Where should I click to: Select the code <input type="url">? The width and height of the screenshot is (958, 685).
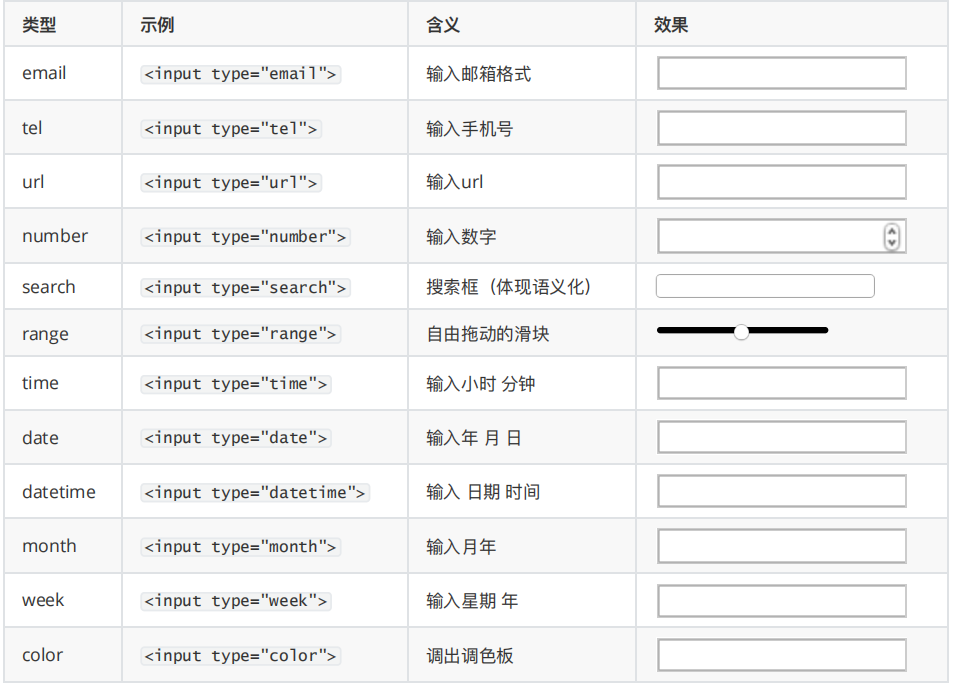click(231, 183)
